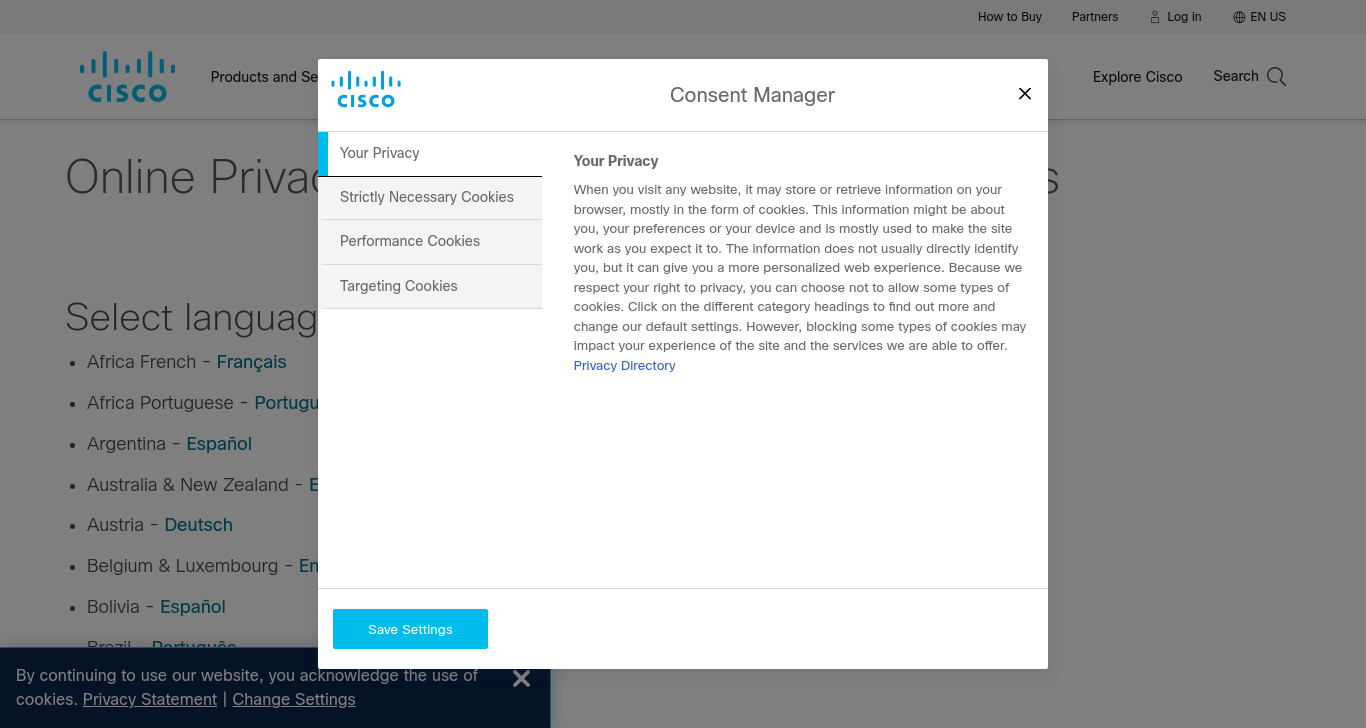The height and width of the screenshot is (728, 1366).
Task: Select the EN US globe language icon
Action: pyautogui.click(x=1239, y=17)
